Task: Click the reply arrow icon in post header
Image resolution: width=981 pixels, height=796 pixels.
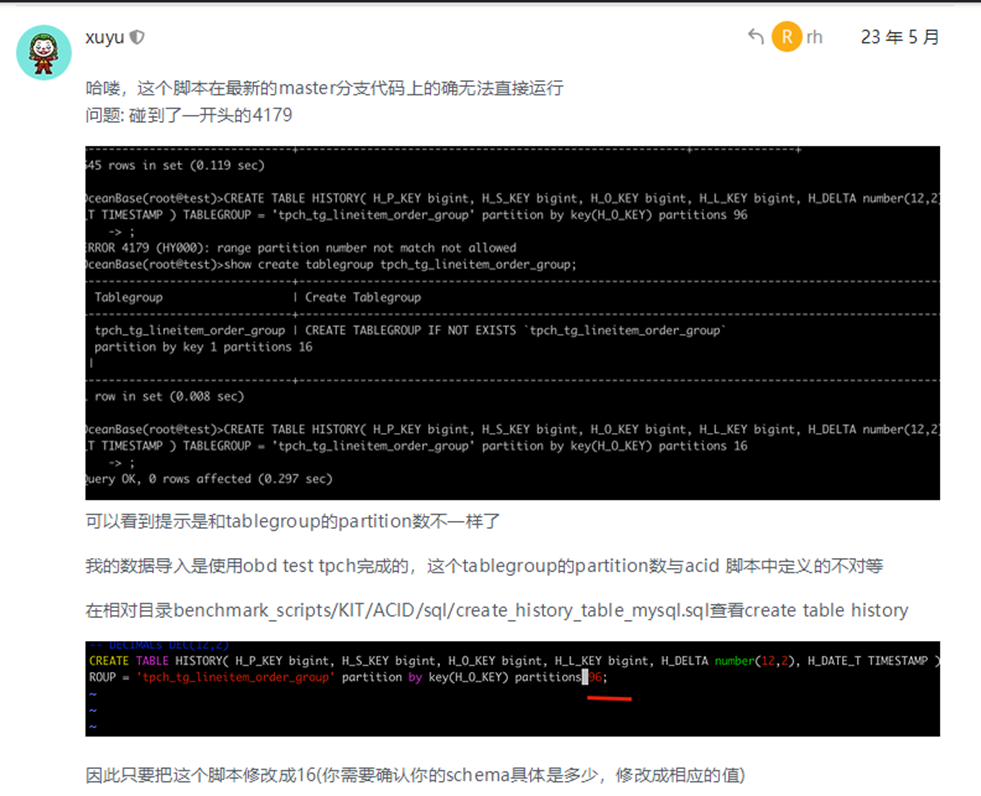Action: (756, 36)
